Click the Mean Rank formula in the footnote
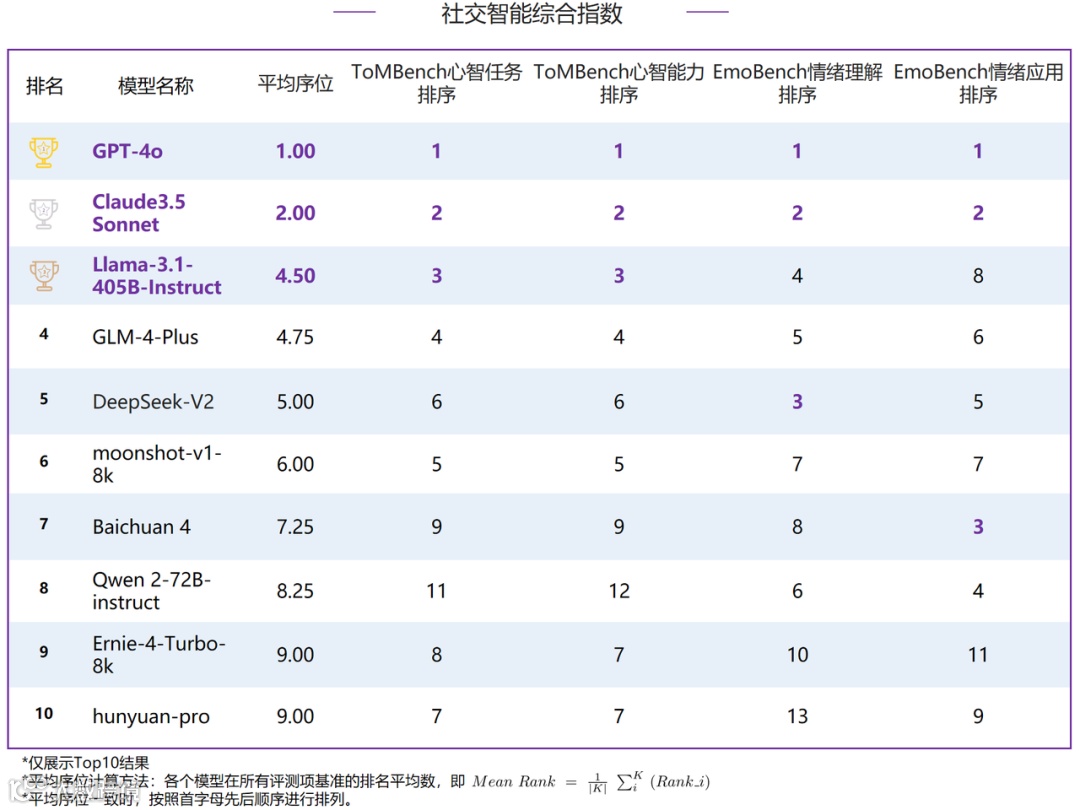This screenshot has height=810, width=1080. click(591, 782)
